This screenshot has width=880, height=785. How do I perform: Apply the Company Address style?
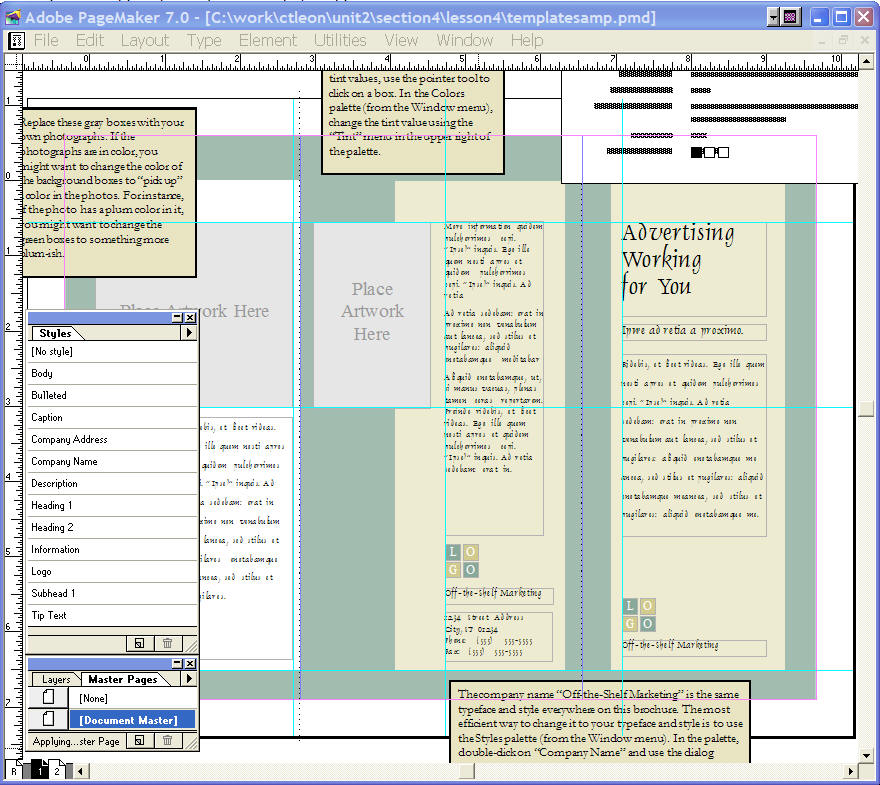tap(113, 439)
